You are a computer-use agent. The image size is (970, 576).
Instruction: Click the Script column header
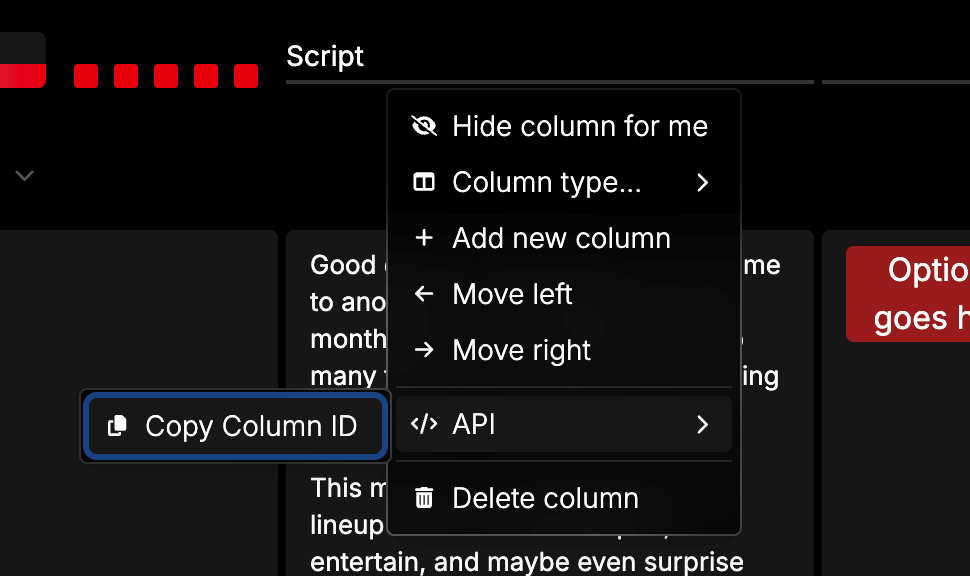point(325,57)
